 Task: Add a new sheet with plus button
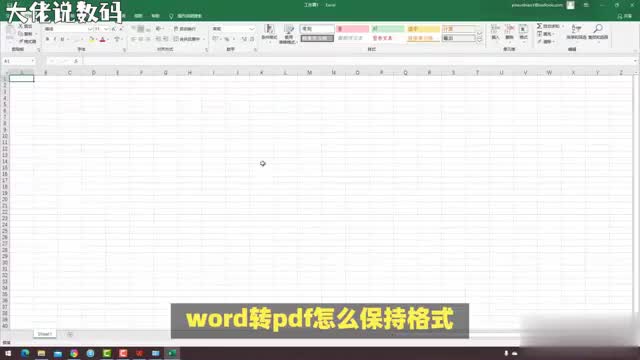click(70, 334)
